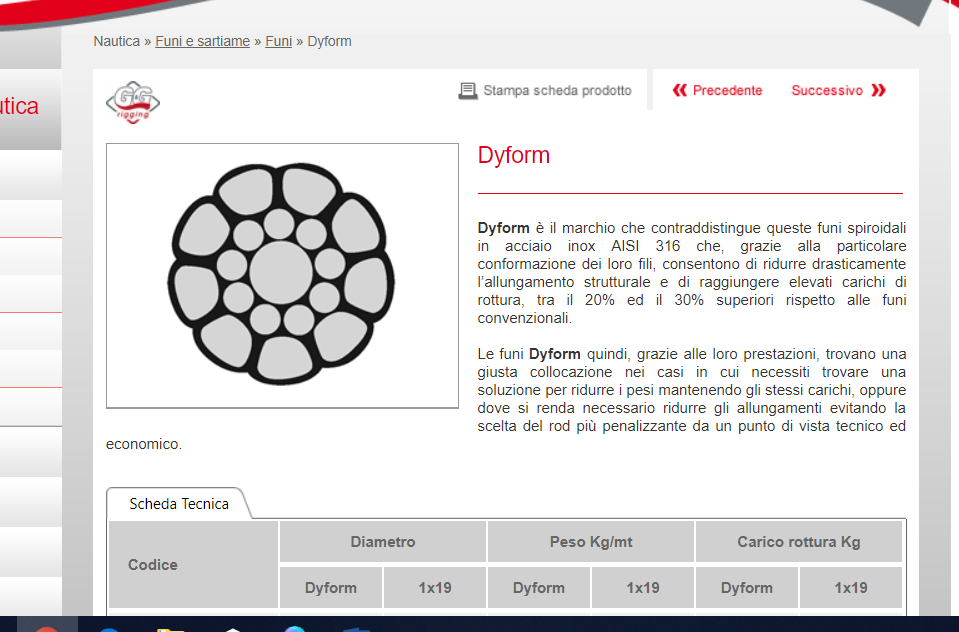959x632 pixels.
Task: Click Nautica breadcrumb text
Action: (116, 41)
